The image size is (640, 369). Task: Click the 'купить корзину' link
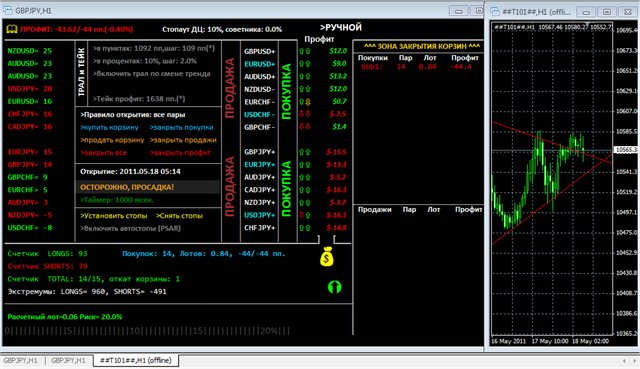click(109, 127)
